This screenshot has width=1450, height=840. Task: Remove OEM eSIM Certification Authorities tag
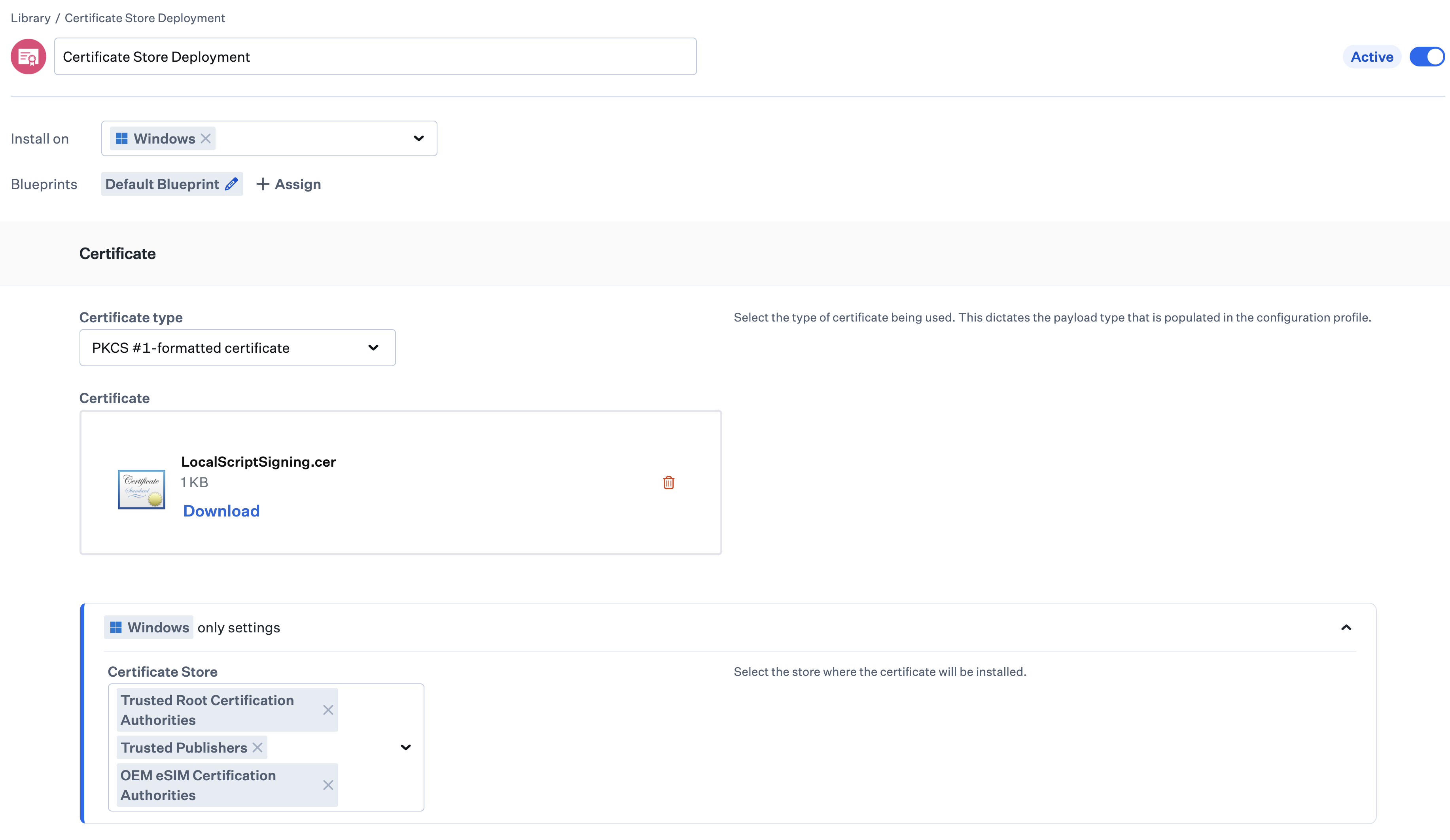328,785
